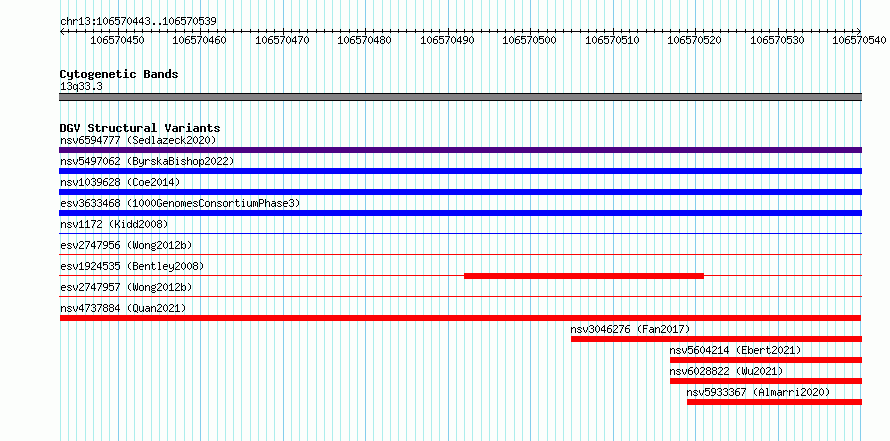
Task: Click the nsv6594777 (Sedlazeck2020) label
Action: tap(138, 140)
